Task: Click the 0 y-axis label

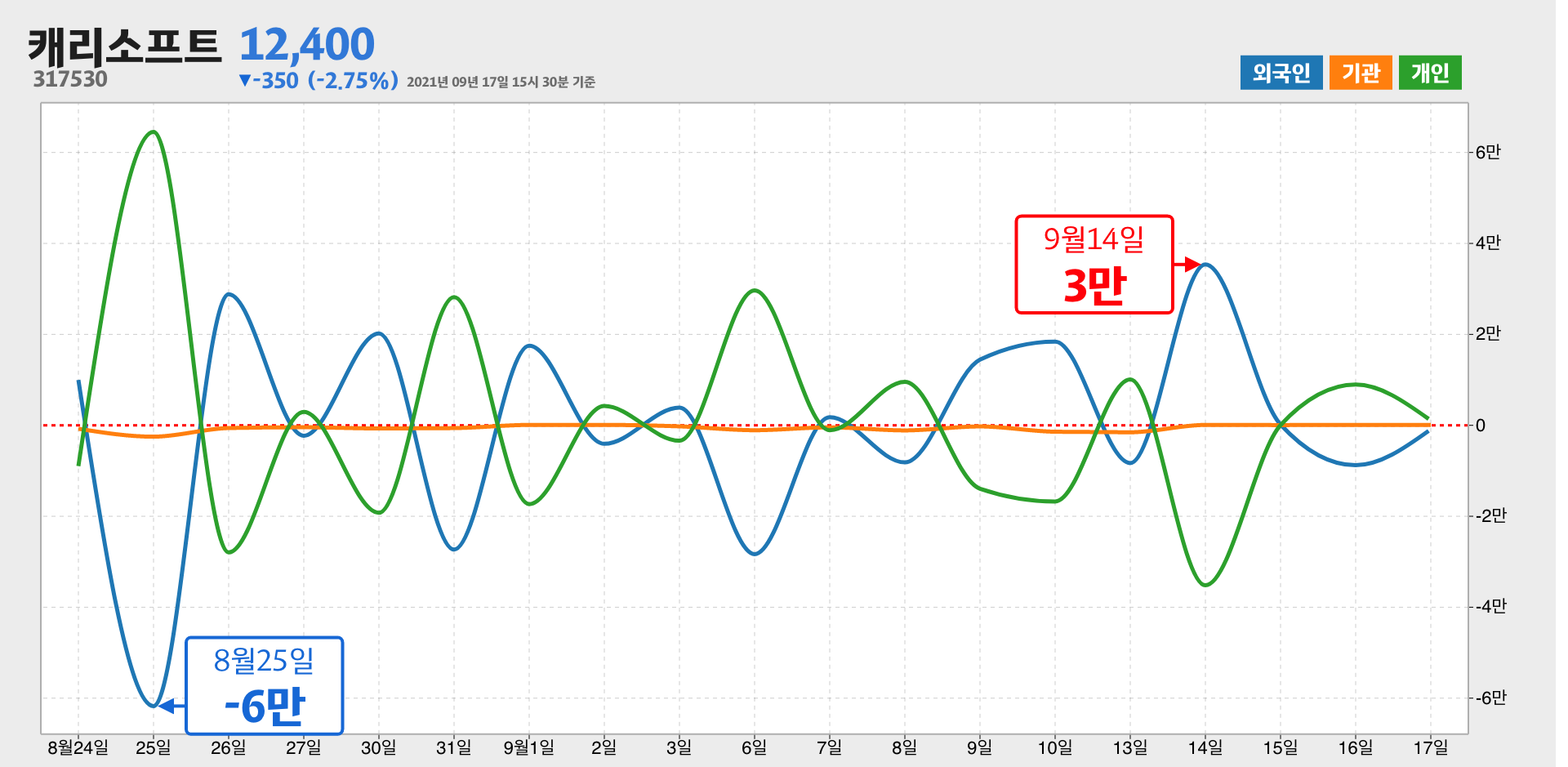Action: 1481,425
